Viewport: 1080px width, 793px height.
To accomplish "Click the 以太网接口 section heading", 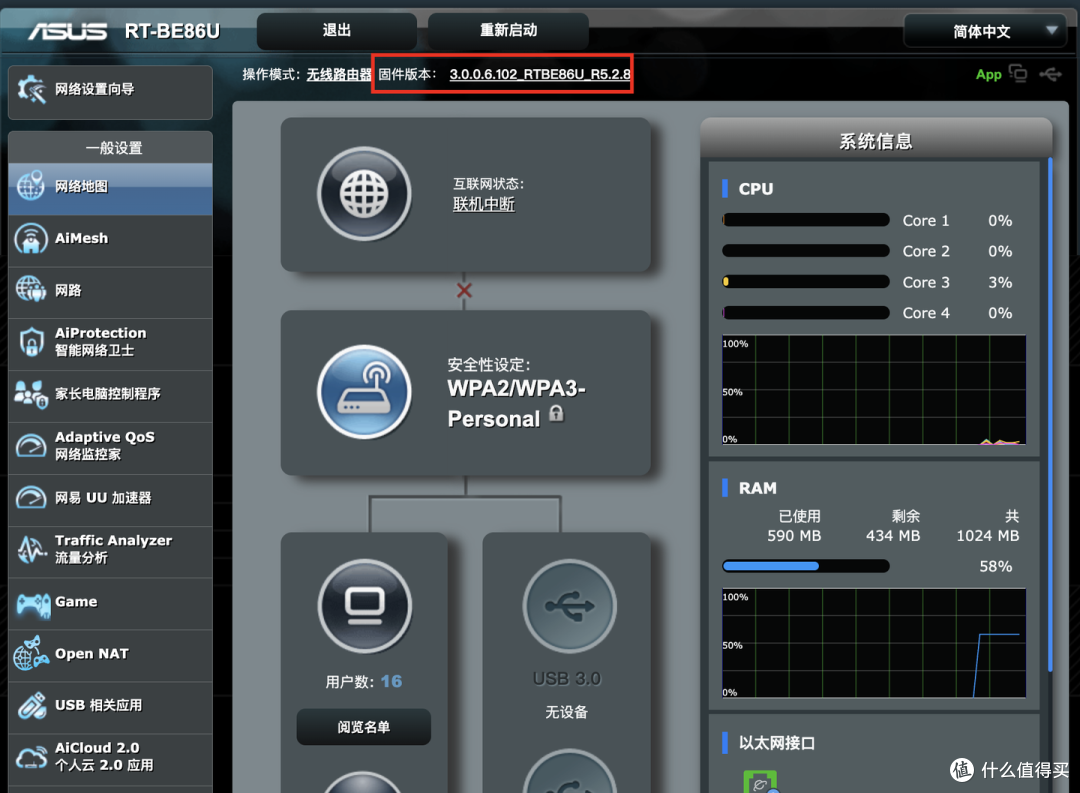I will tap(777, 743).
